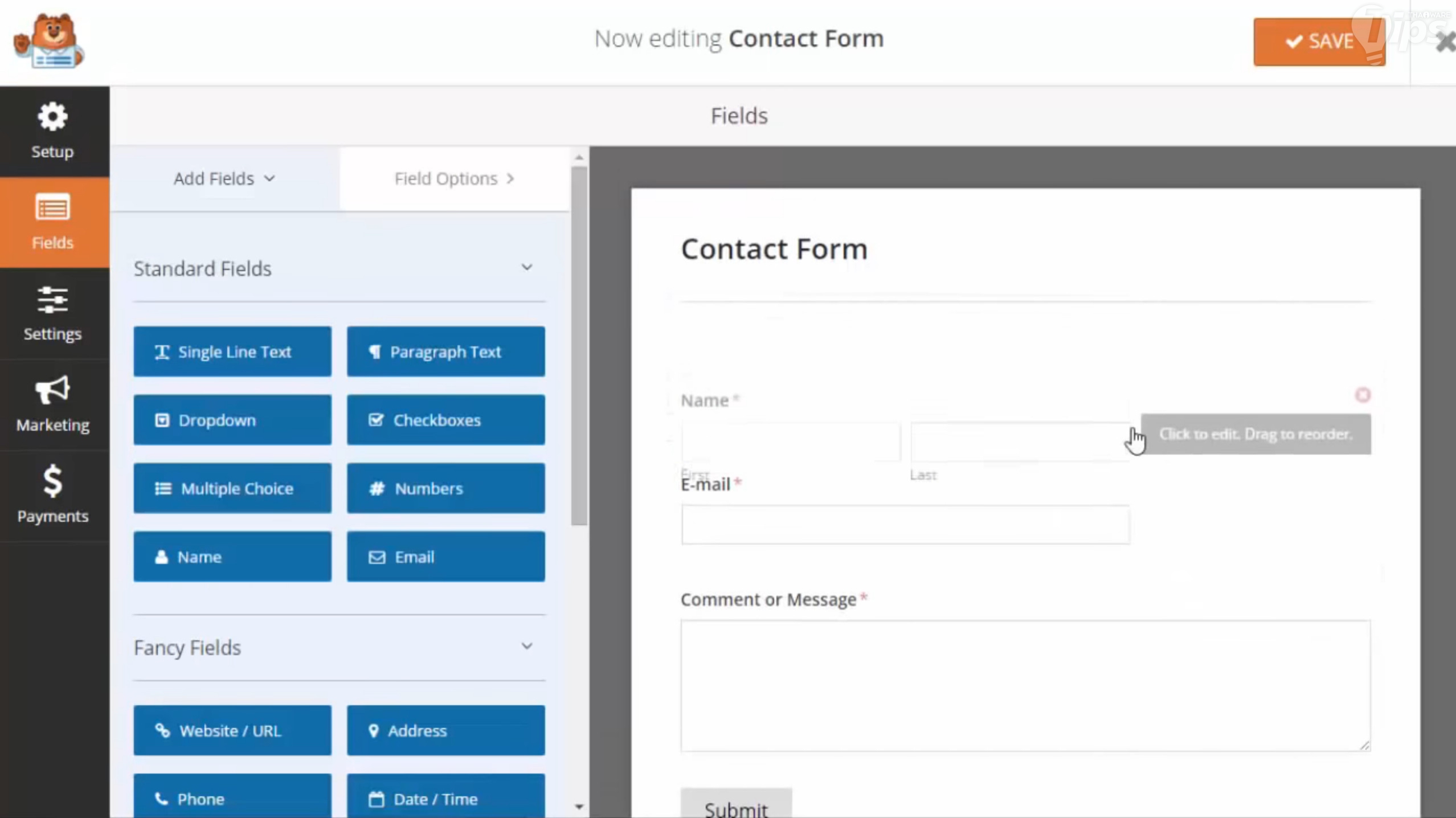Close the form builder with X
1456x818 pixels.
click(x=1445, y=42)
